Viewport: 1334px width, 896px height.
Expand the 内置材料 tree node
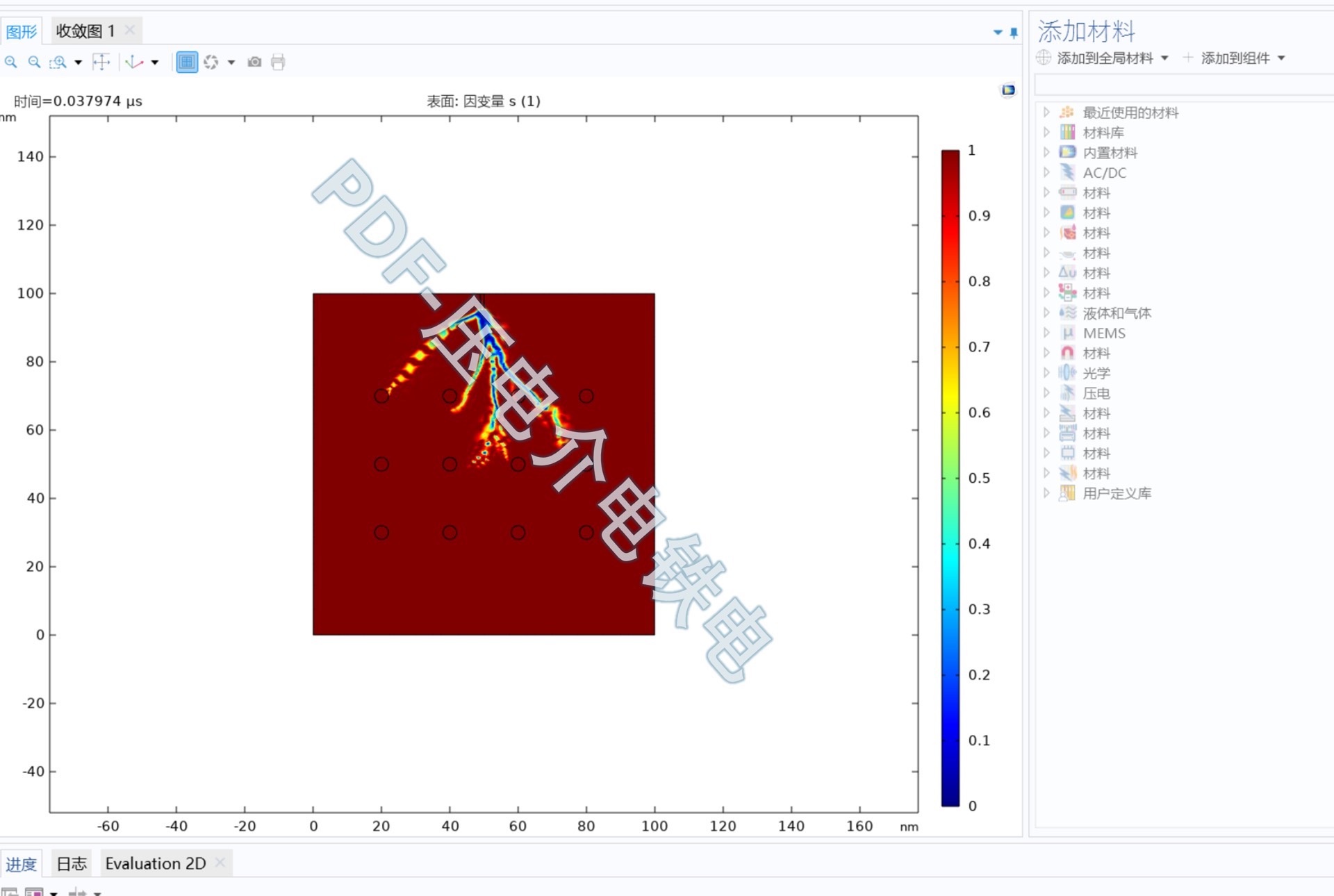(x=1046, y=152)
